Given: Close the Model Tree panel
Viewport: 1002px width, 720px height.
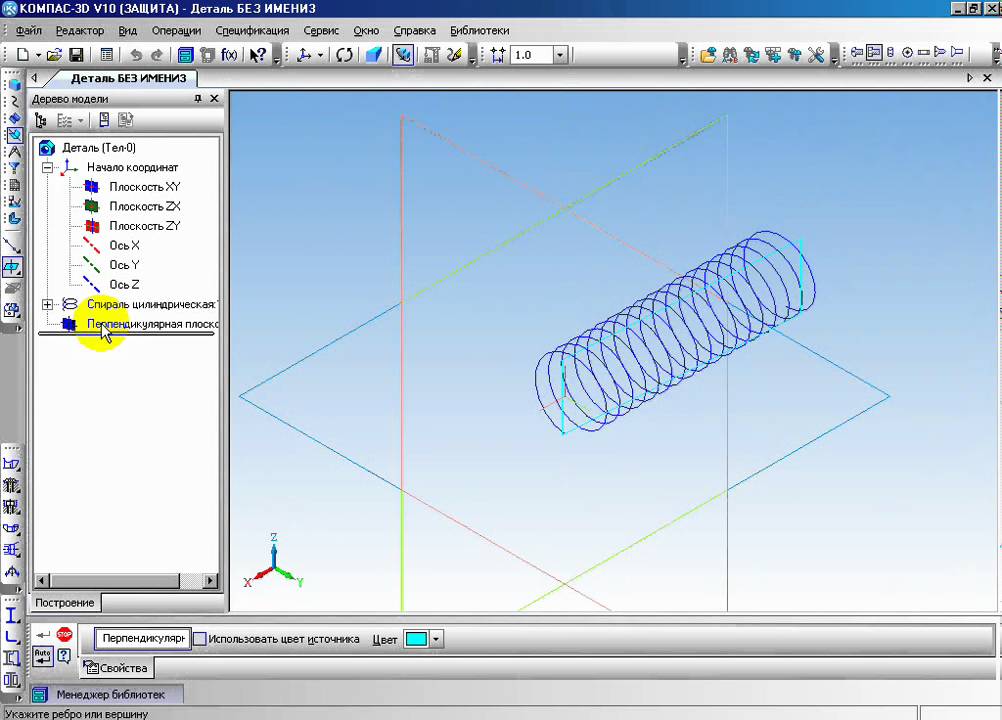Looking at the screenshot, I should pos(215,98).
